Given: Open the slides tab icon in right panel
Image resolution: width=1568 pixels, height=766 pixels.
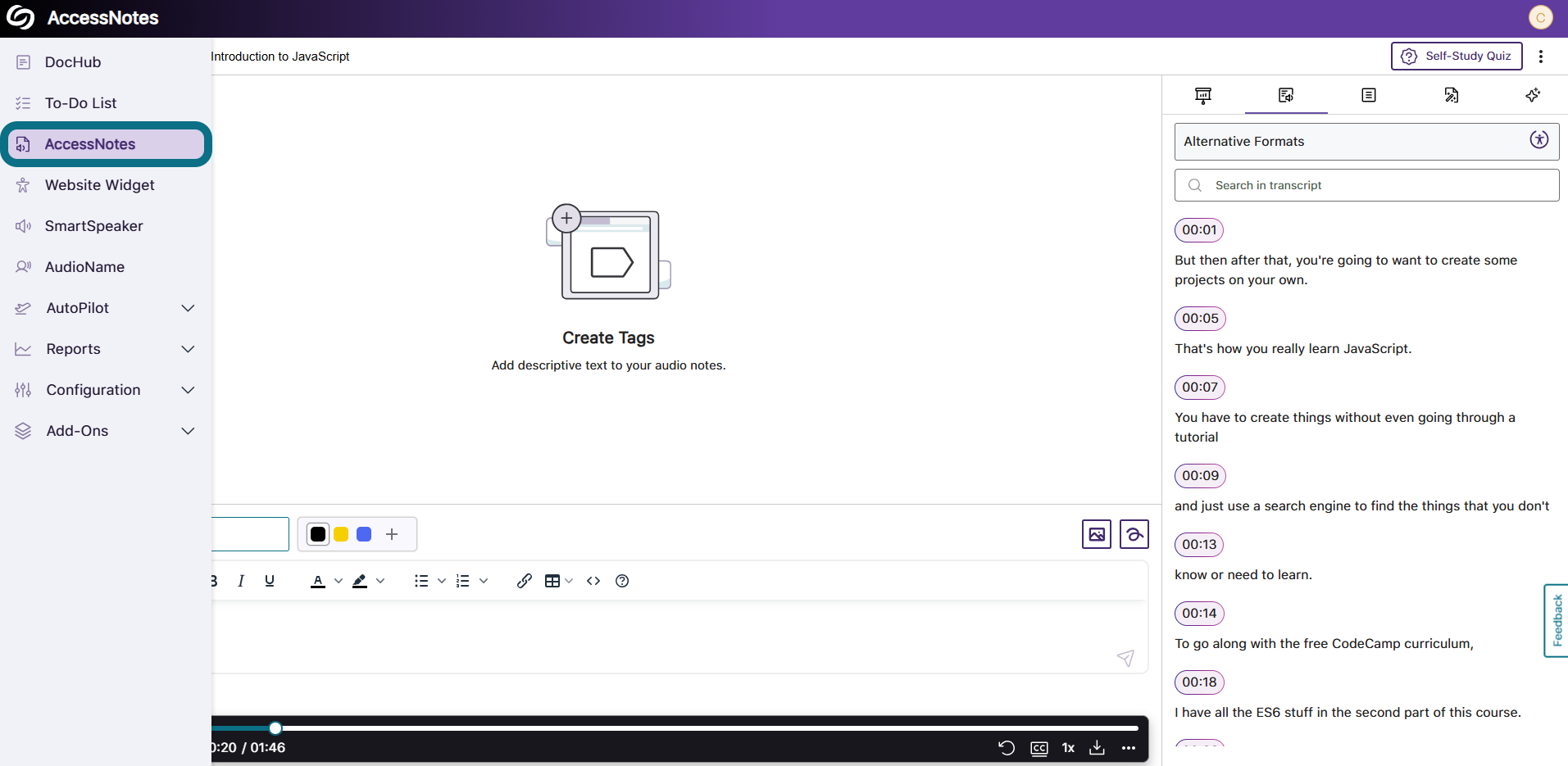Looking at the screenshot, I should (1202, 95).
